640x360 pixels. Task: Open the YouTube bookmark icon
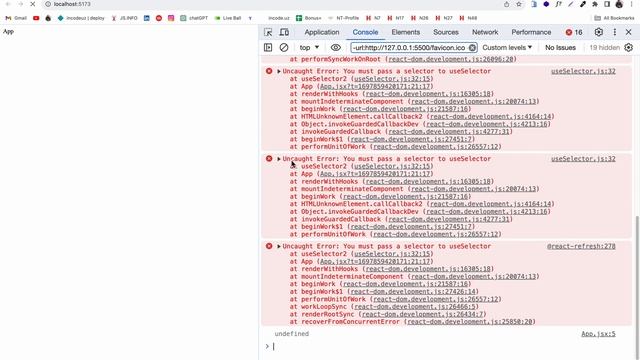[36, 18]
